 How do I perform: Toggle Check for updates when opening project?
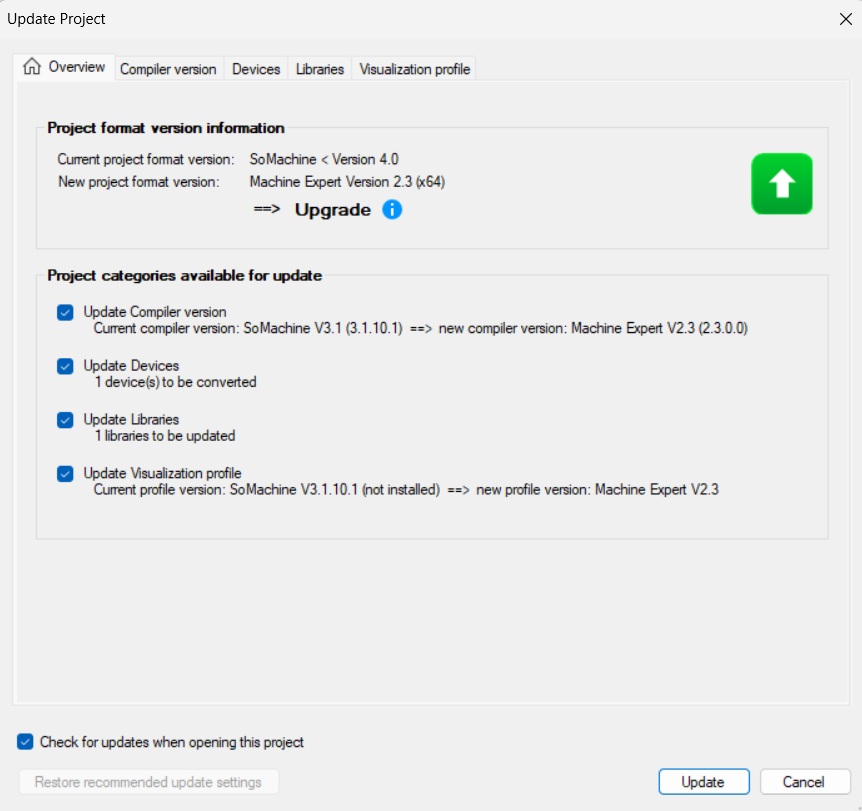click(26, 742)
